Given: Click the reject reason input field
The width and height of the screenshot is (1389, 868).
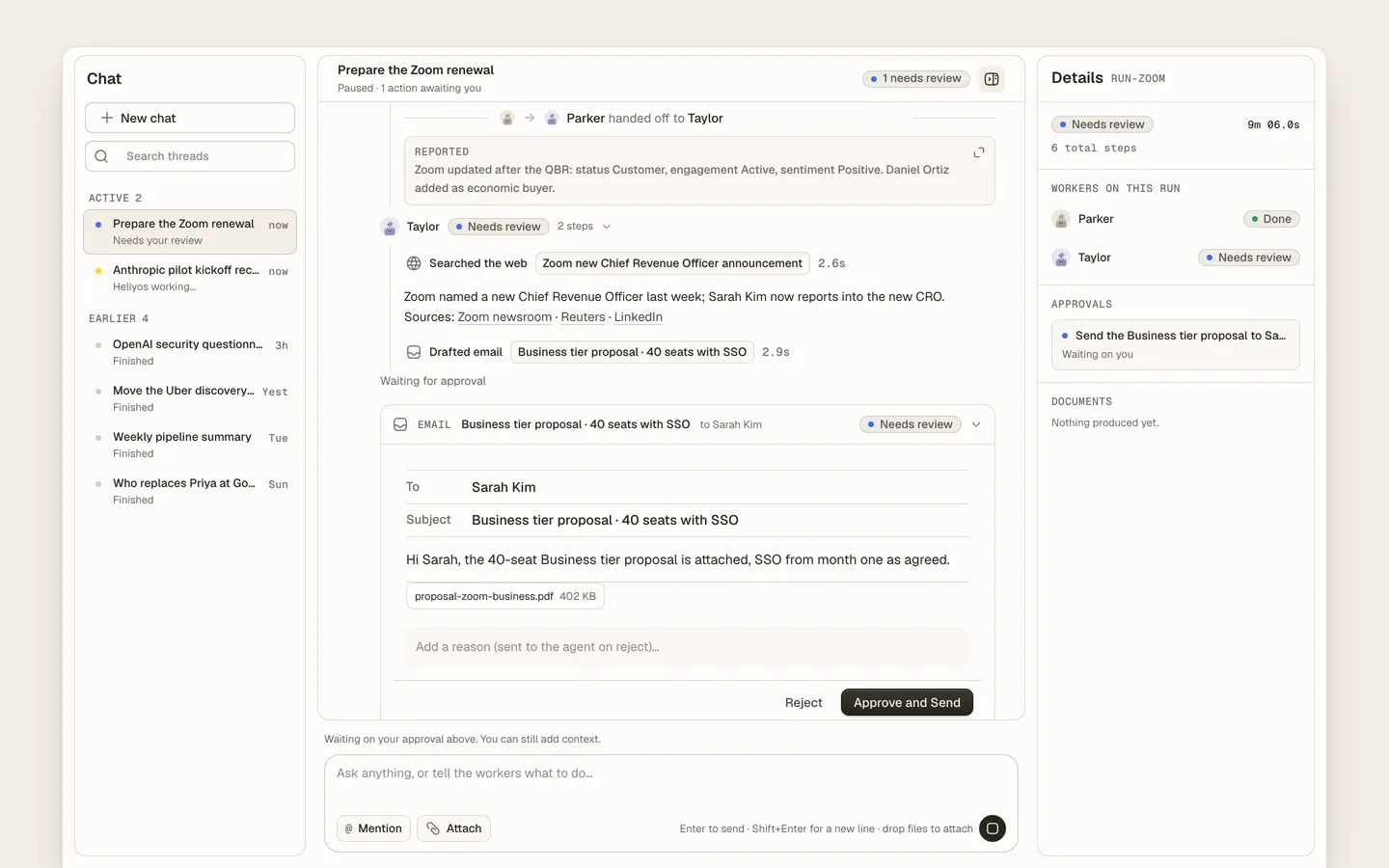Looking at the screenshot, I should pyautogui.click(x=687, y=647).
